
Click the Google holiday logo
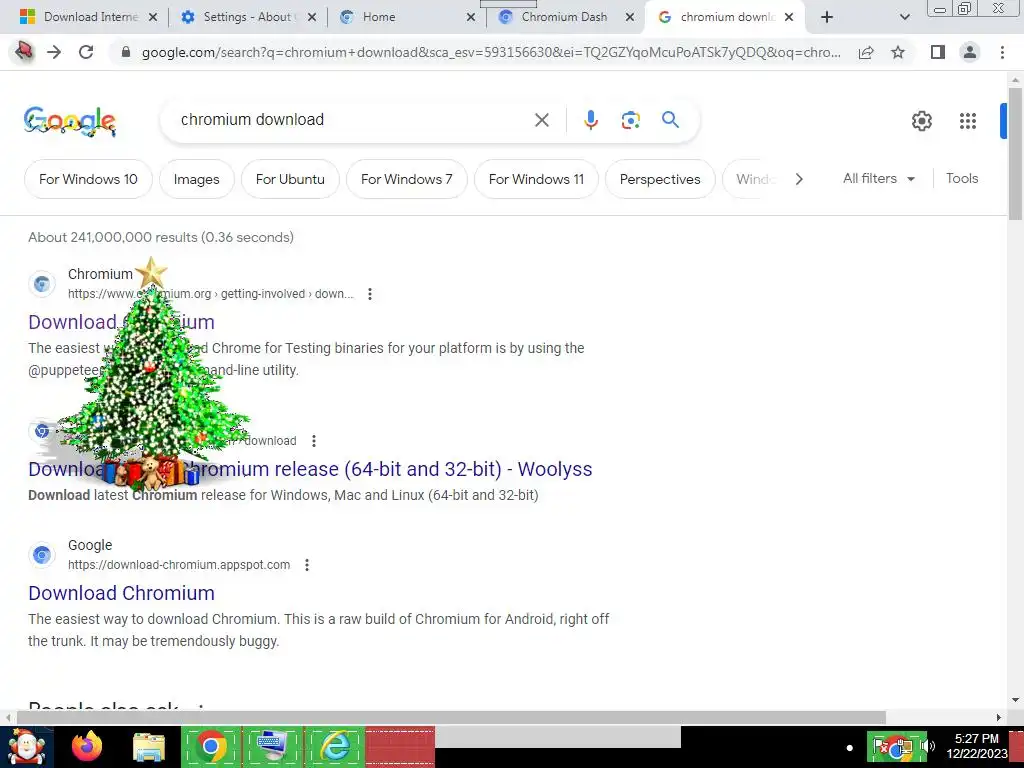click(x=70, y=121)
